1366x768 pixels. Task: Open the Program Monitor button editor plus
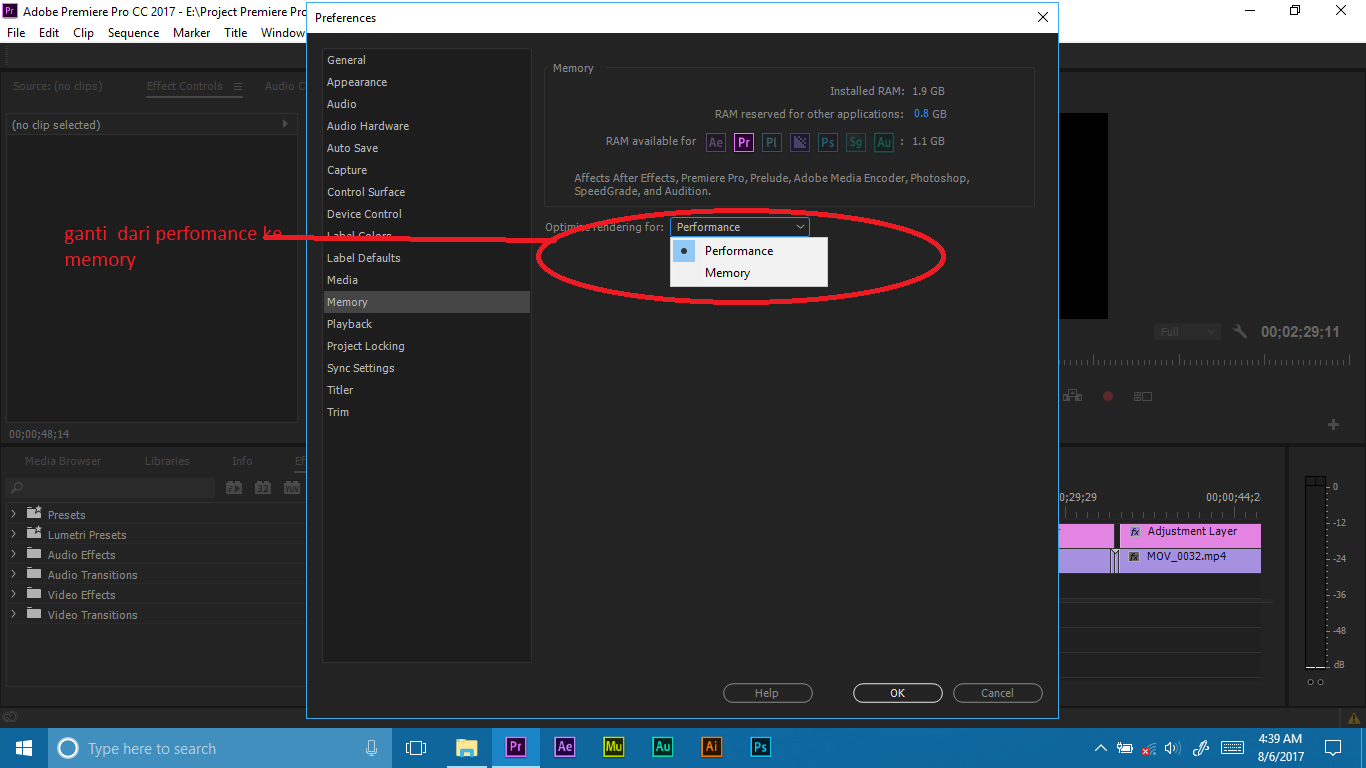pyautogui.click(x=1333, y=425)
